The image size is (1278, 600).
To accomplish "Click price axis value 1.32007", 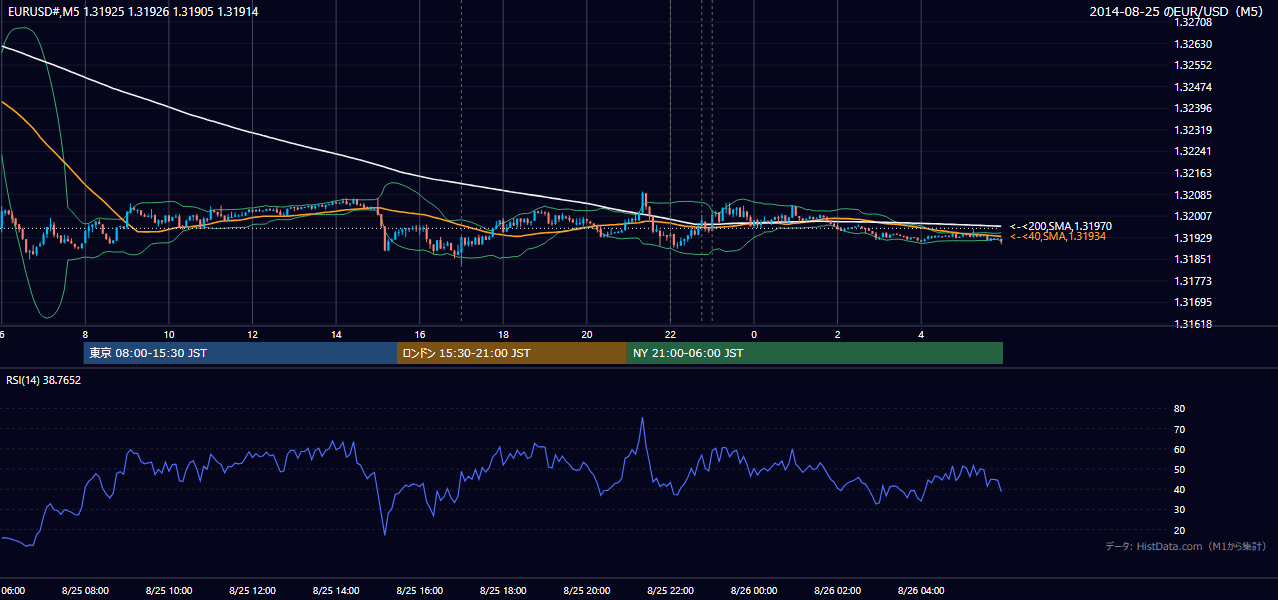I will tap(1192, 216).
